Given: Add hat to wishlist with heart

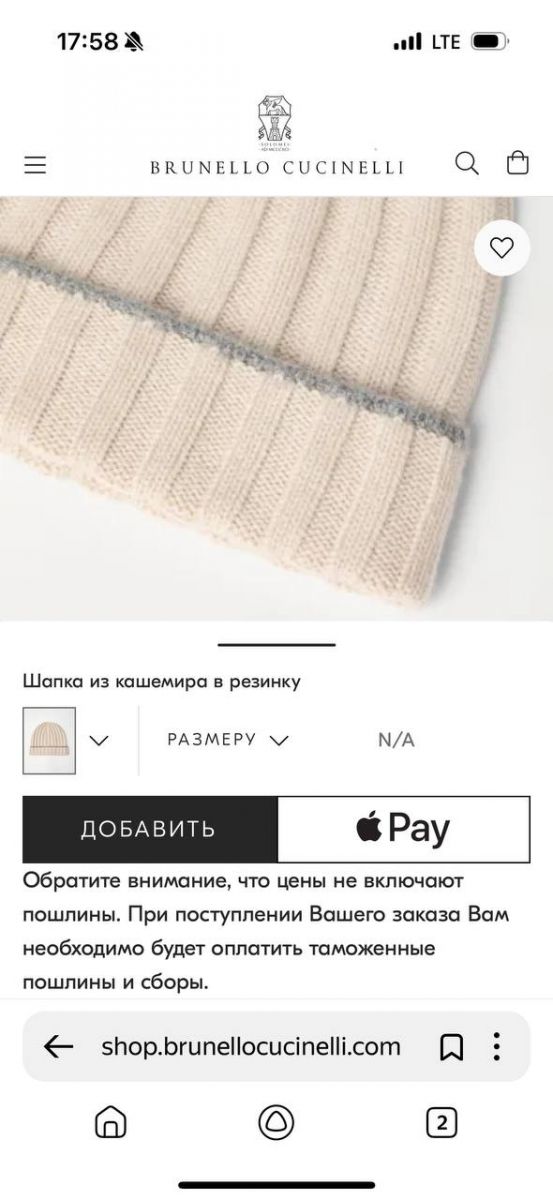Looking at the screenshot, I should 501,247.
